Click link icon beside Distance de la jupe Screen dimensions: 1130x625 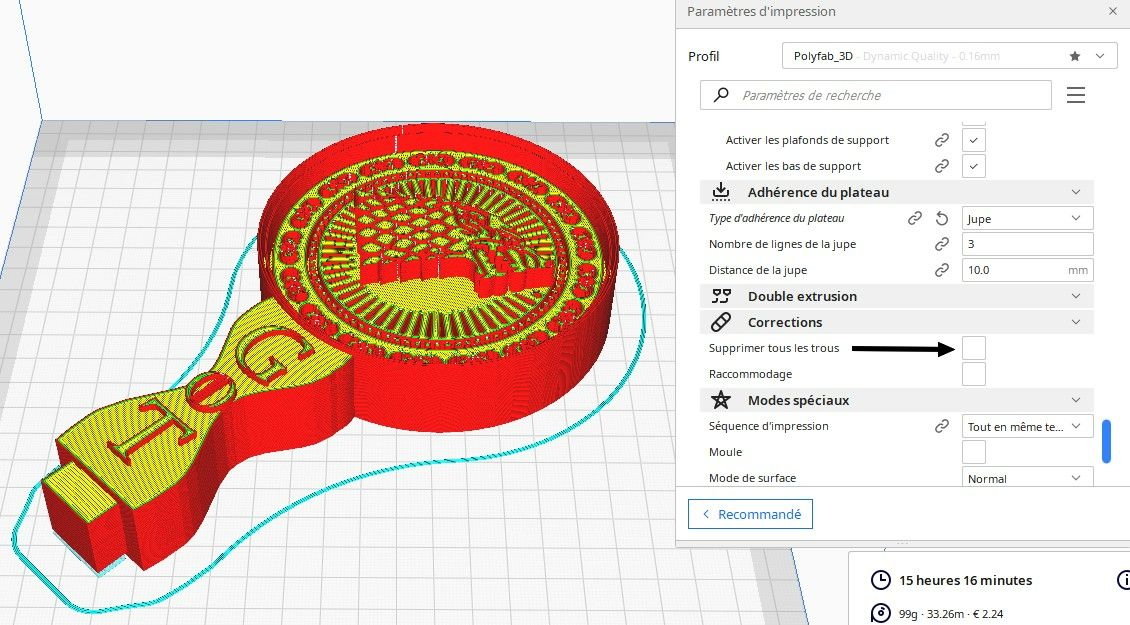pos(941,270)
